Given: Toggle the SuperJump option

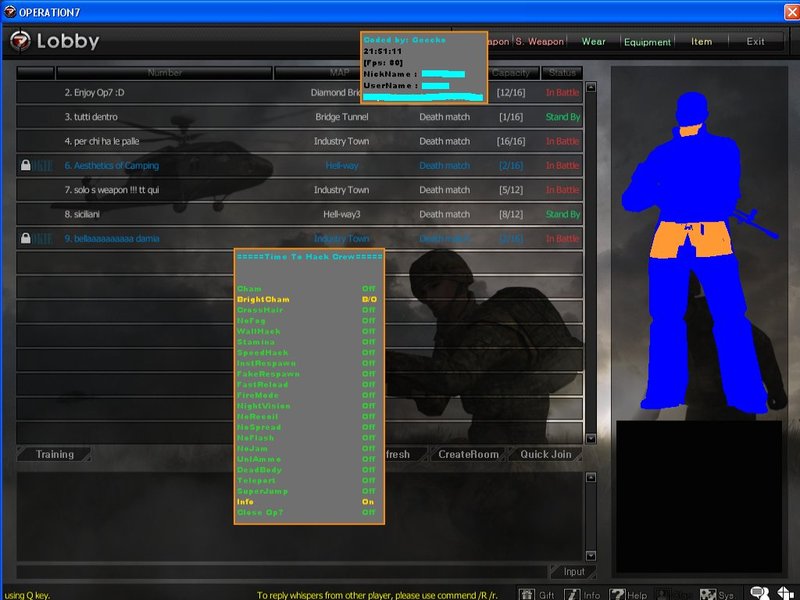Looking at the screenshot, I should (307, 491).
